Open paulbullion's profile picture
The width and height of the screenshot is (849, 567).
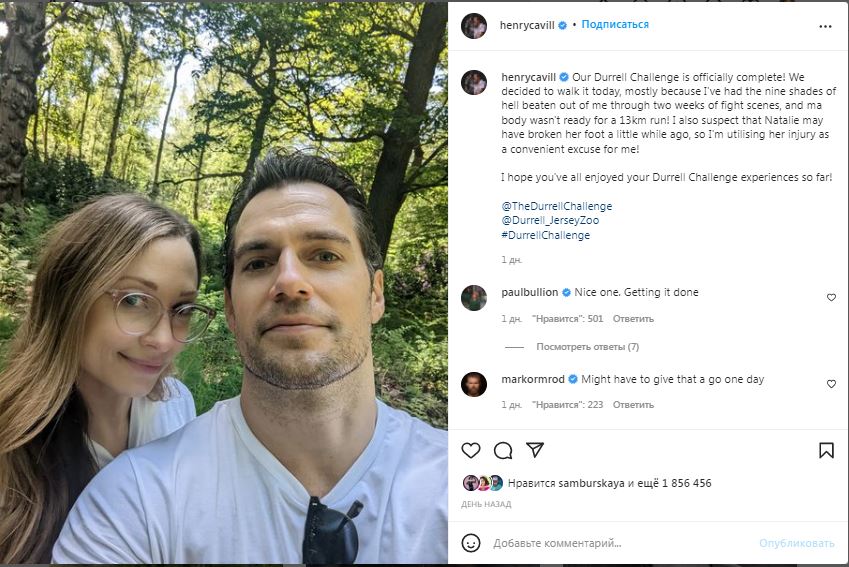[474, 297]
